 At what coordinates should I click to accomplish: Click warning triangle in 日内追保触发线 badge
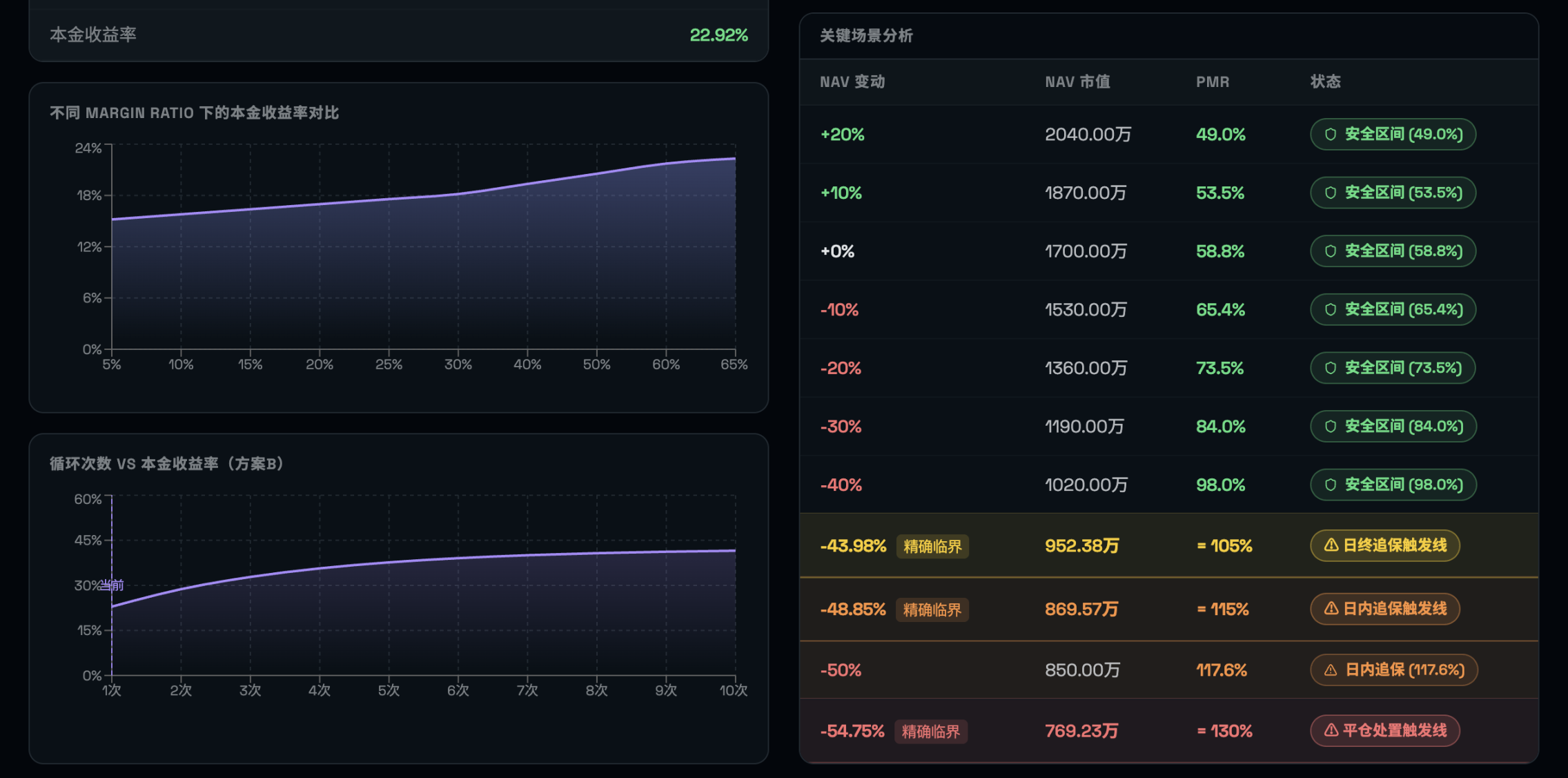coord(1331,609)
